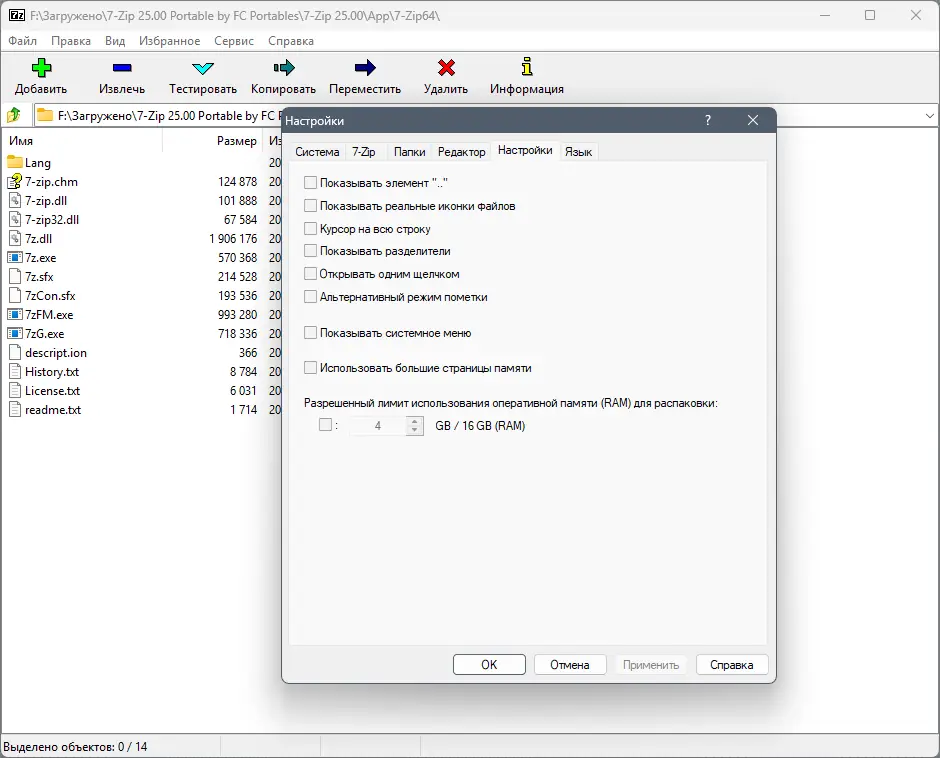Select the readme.txt document icon
940x758 pixels.
tap(15, 410)
